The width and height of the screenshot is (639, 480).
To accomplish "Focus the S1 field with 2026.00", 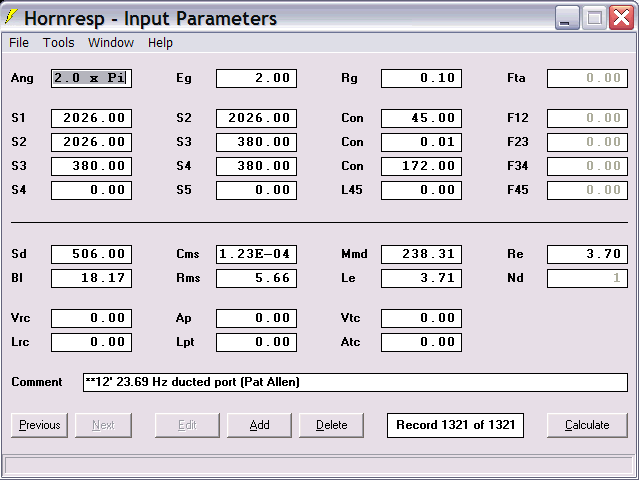I will pos(91,118).
